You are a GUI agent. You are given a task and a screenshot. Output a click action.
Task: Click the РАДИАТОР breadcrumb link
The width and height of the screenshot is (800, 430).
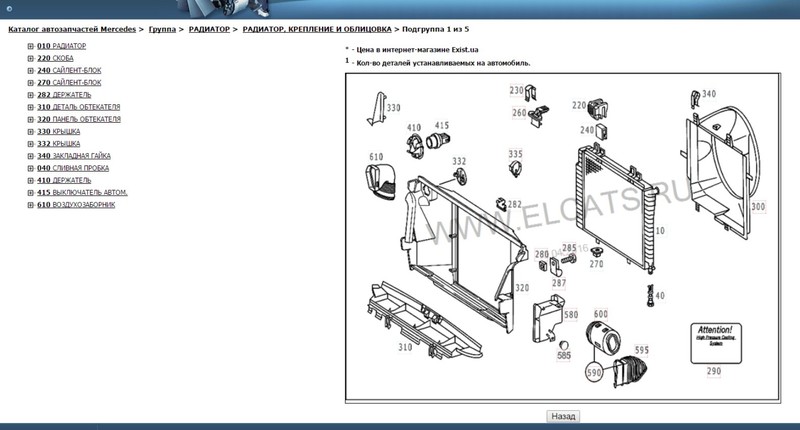[x=210, y=31]
